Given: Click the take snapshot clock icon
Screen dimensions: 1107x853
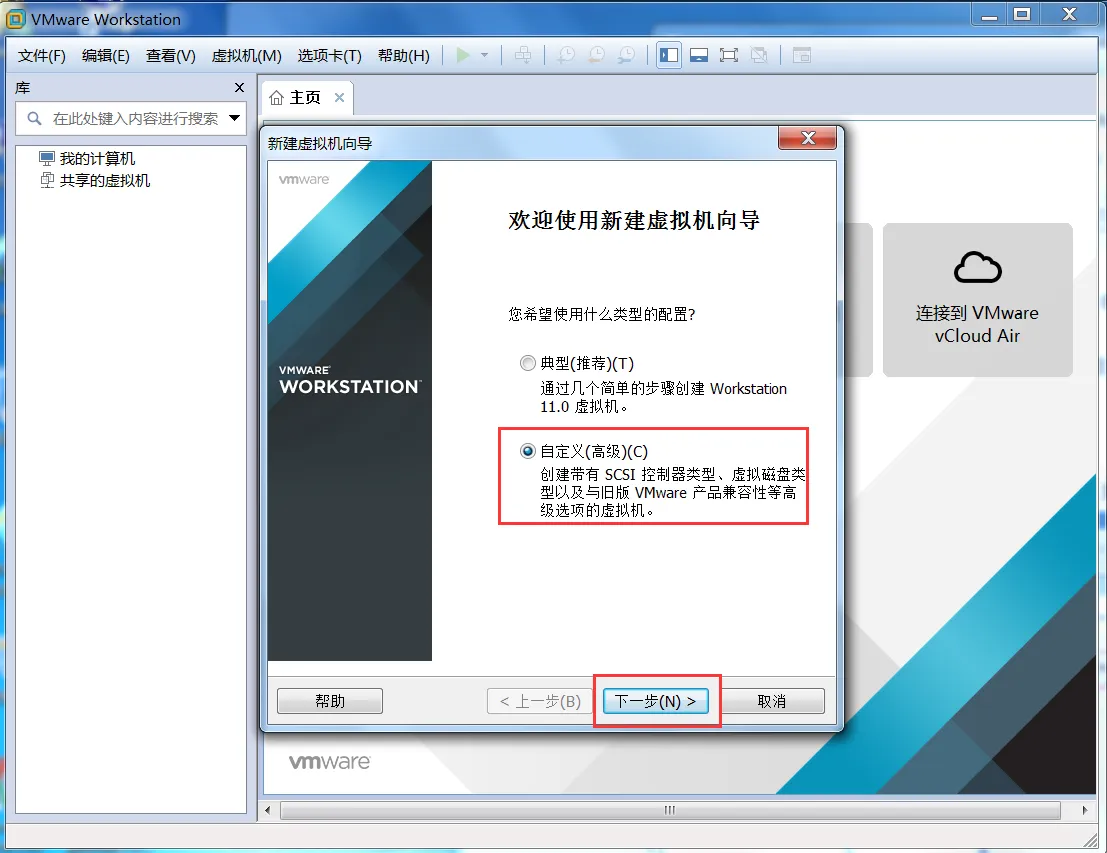Looking at the screenshot, I should 566,55.
